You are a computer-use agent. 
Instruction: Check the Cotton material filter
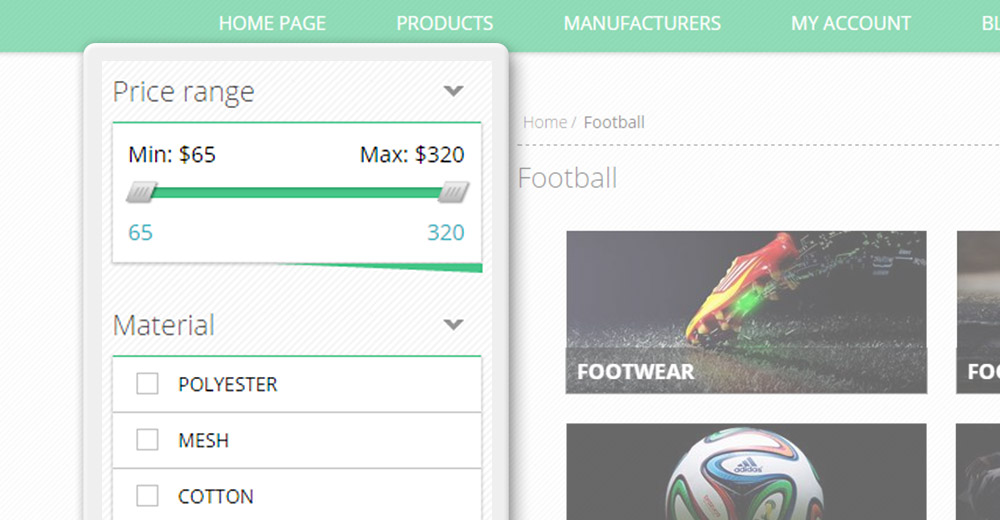point(147,496)
